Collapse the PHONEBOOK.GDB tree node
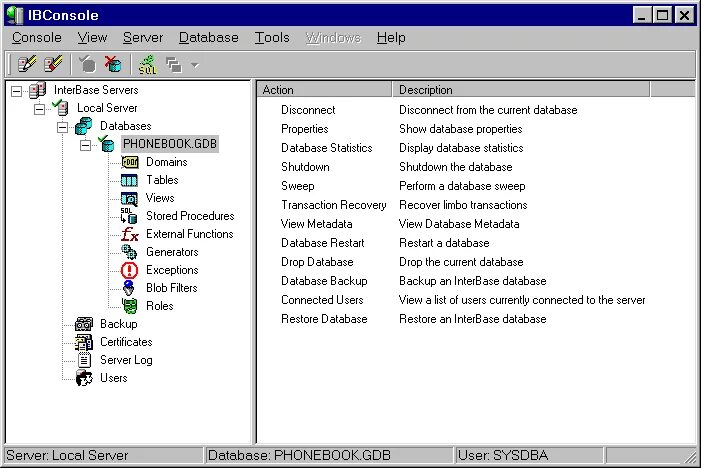The image size is (701, 468). click(85, 145)
